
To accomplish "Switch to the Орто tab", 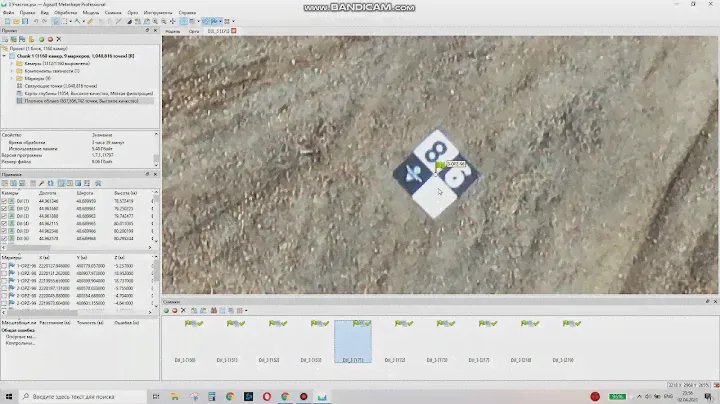I will 192,31.
